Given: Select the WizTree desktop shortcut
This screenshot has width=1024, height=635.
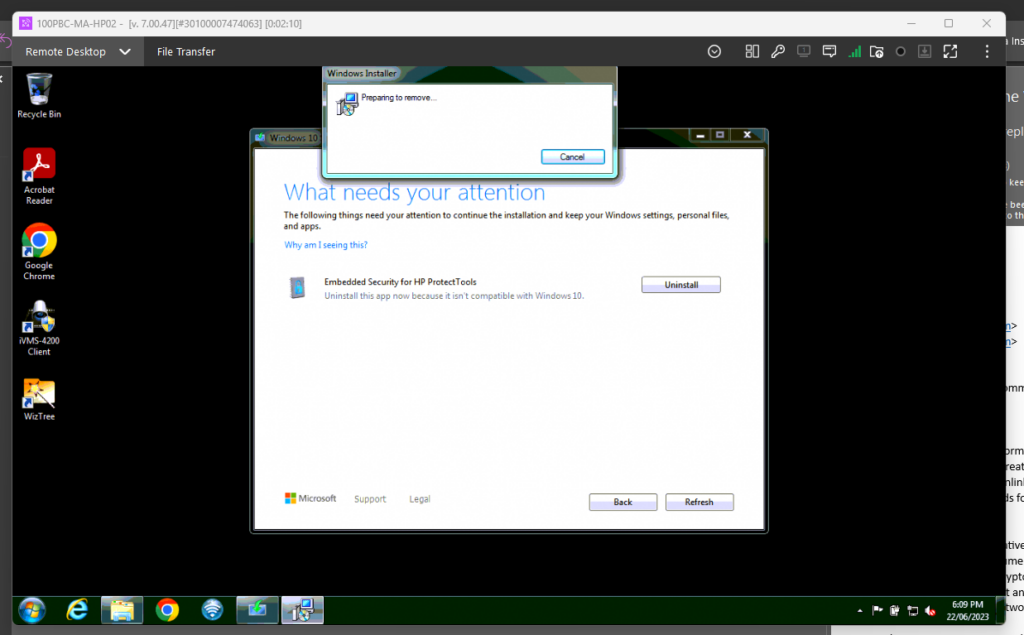Looking at the screenshot, I should click(39, 399).
